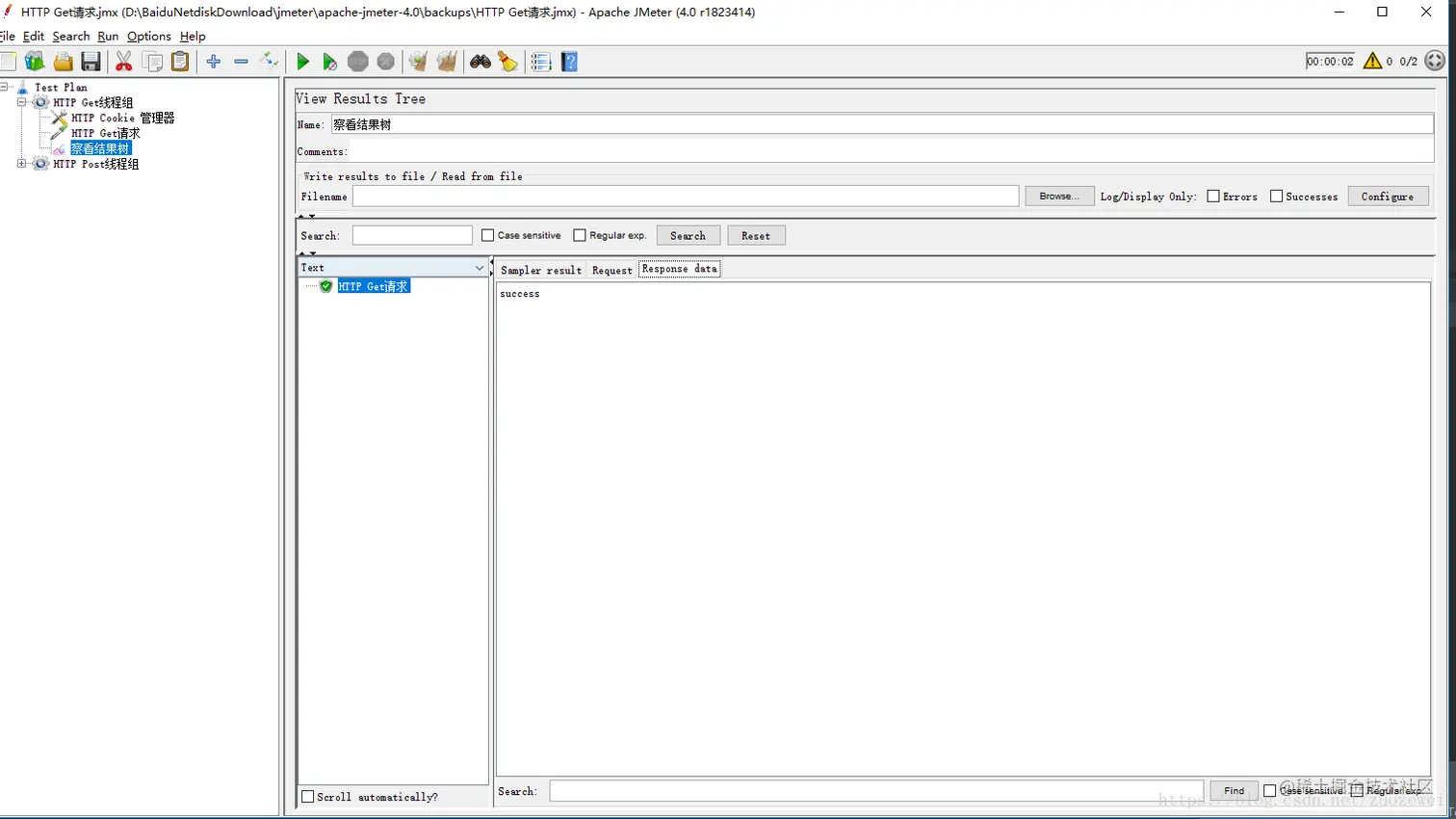The image size is (1456, 819).
Task: Open the Search menu
Action: point(71,36)
